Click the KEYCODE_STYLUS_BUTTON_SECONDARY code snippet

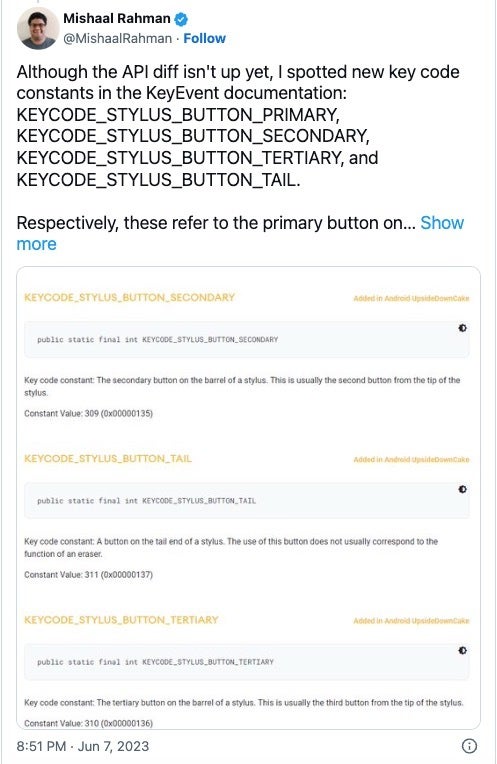(x=247, y=340)
